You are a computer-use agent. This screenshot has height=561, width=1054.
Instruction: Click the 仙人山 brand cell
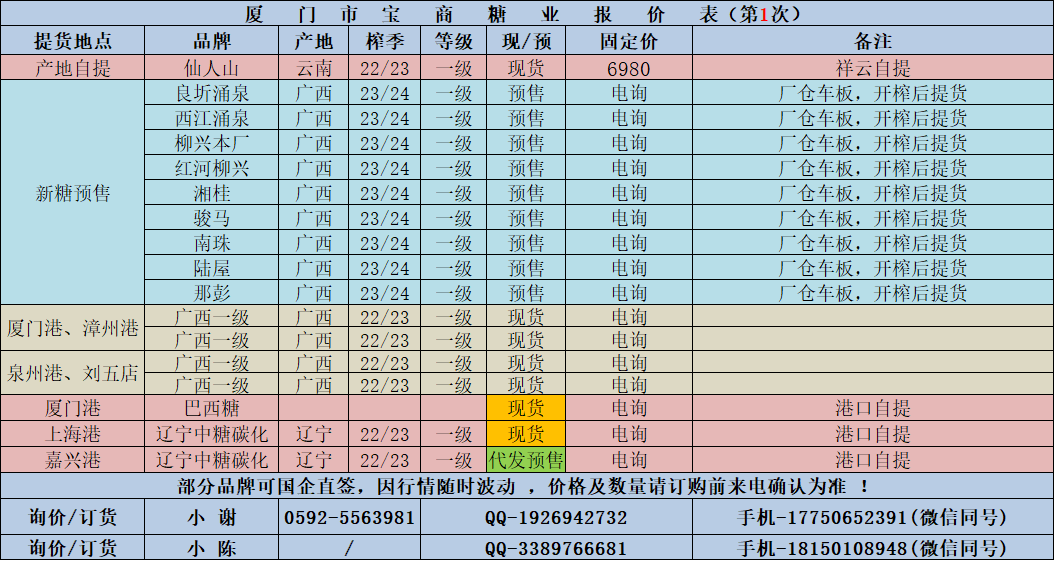tap(211, 68)
